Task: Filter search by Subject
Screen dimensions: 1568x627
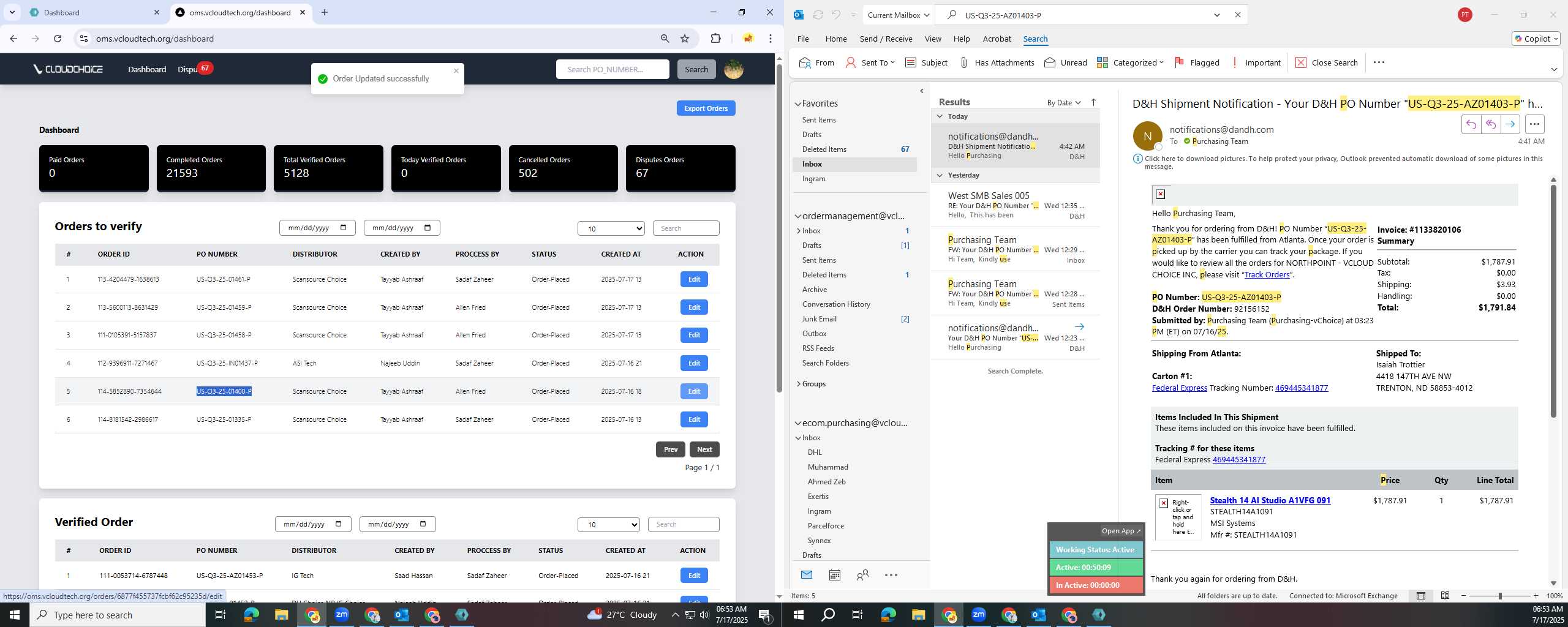Action: tap(926, 62)
